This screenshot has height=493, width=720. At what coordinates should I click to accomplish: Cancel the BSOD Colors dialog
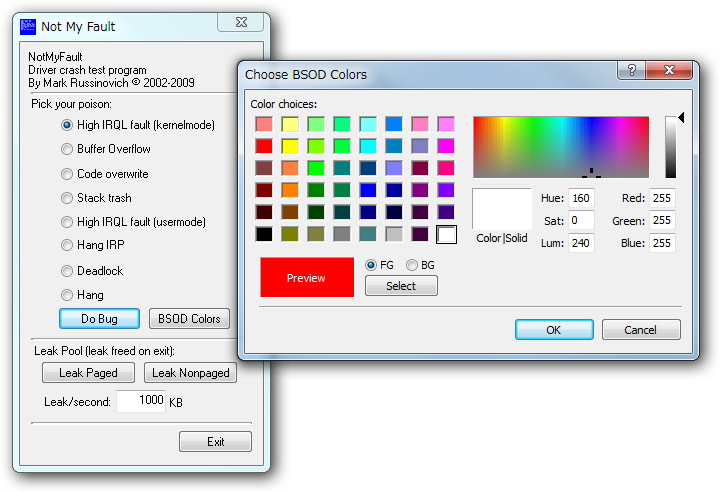click(641, 330)
